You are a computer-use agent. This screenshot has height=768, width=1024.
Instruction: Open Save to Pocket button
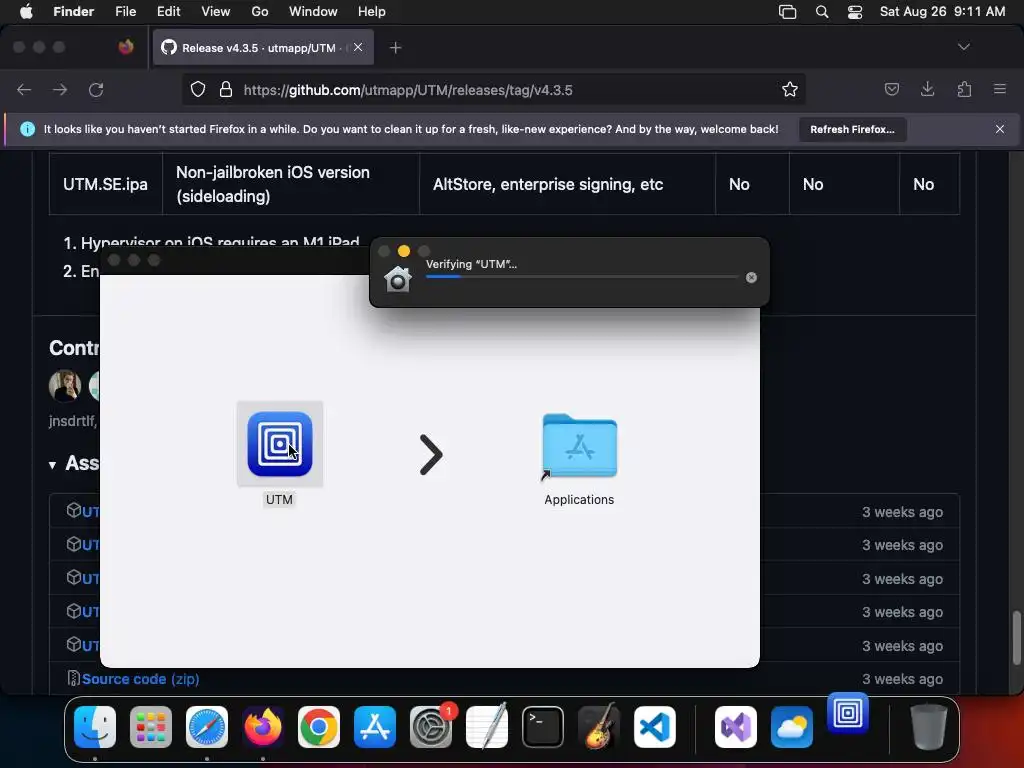(891, 89)
